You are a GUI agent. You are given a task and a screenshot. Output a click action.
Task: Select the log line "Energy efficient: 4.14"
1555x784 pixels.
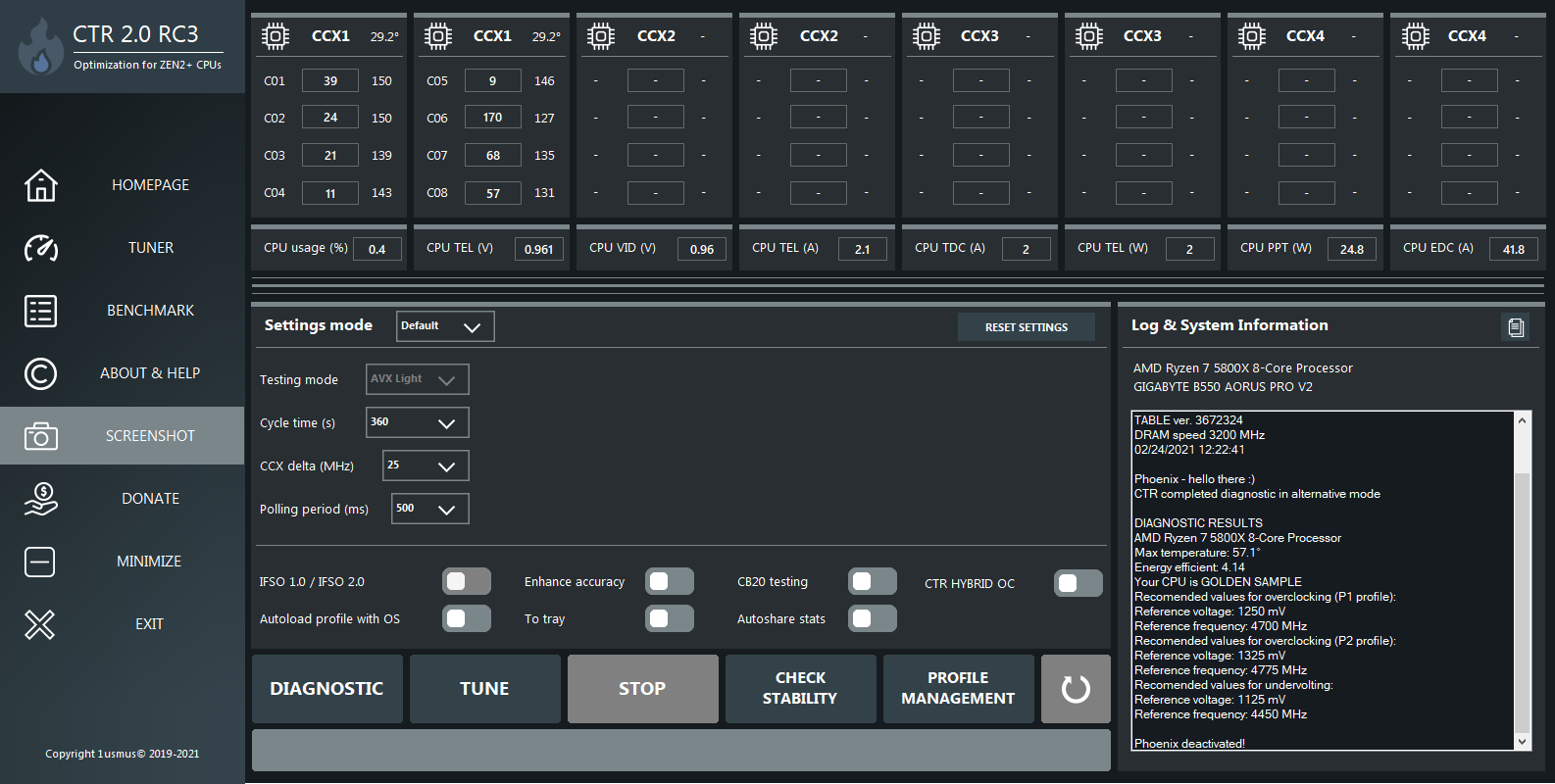tap(1189, 567)
